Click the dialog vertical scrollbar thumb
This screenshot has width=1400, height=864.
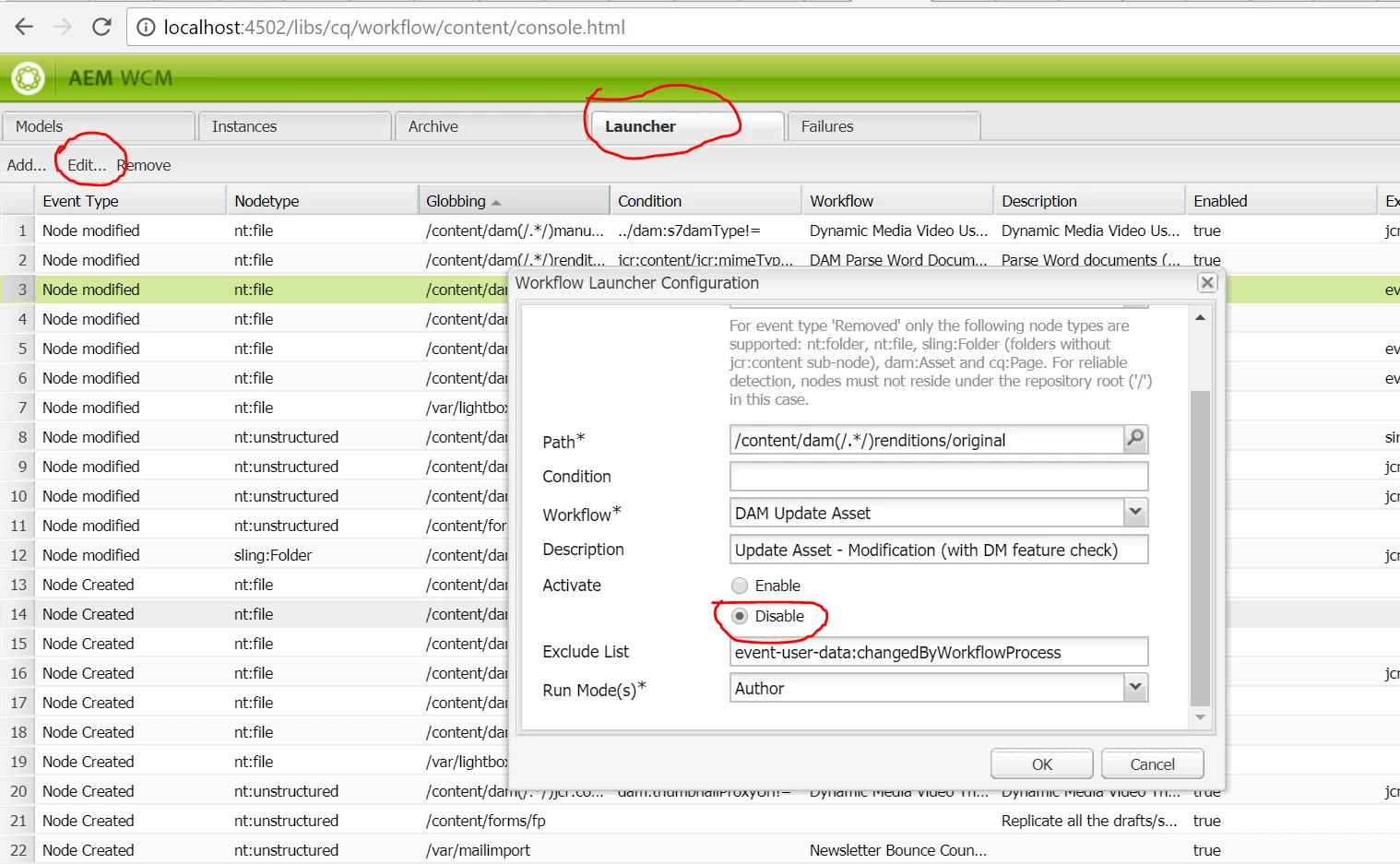tap(1200, 548)
